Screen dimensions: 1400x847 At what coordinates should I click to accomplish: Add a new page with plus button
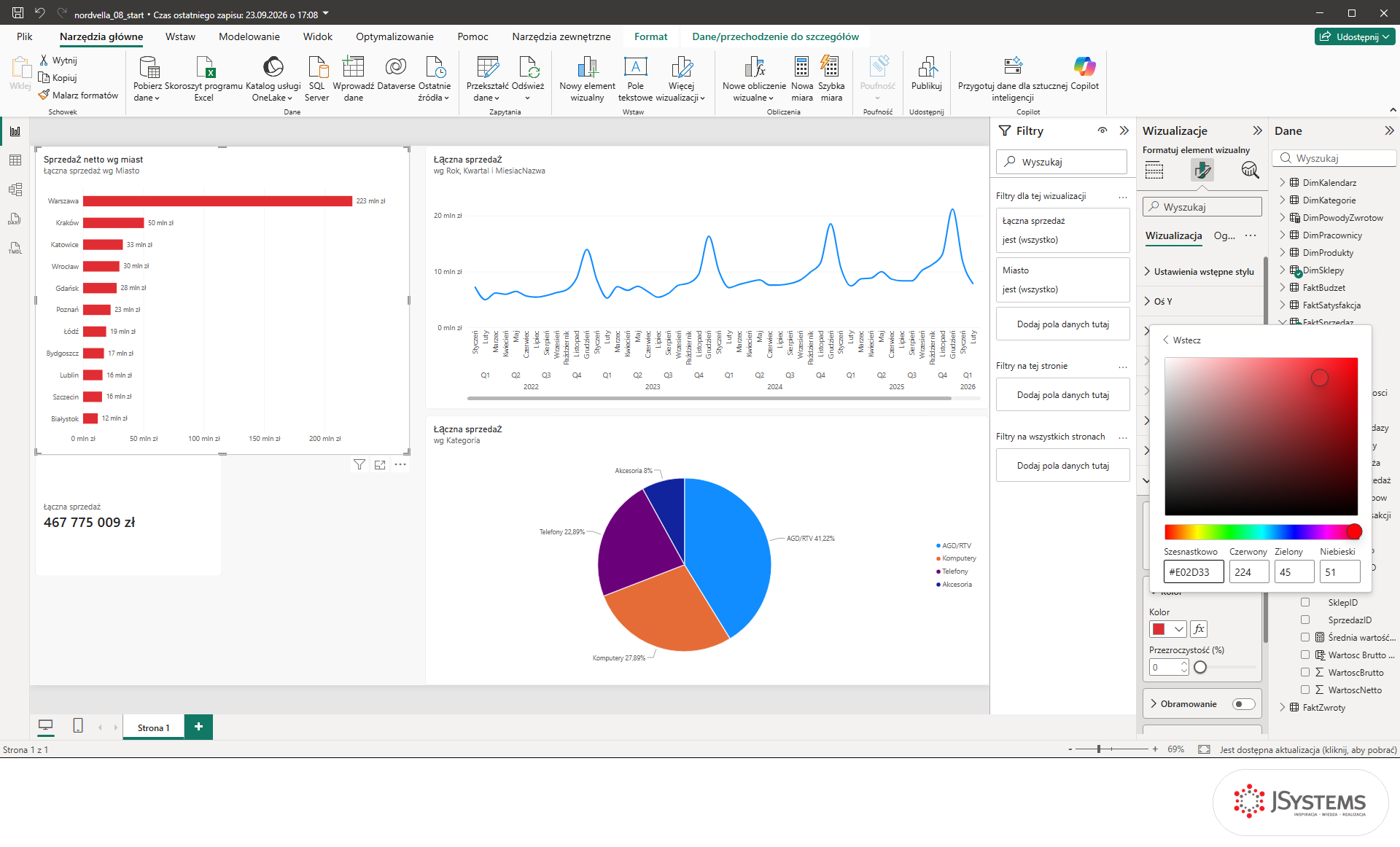pos(198,727)
